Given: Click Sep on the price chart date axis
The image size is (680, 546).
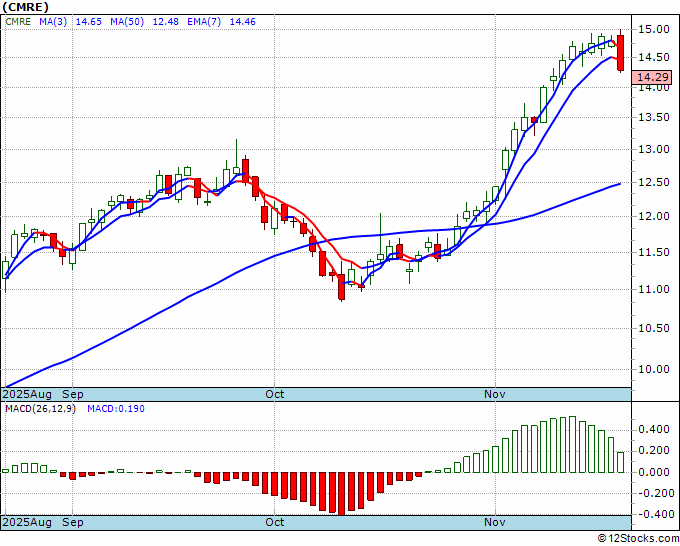Looking at the screenshot, I should (73, 394).
